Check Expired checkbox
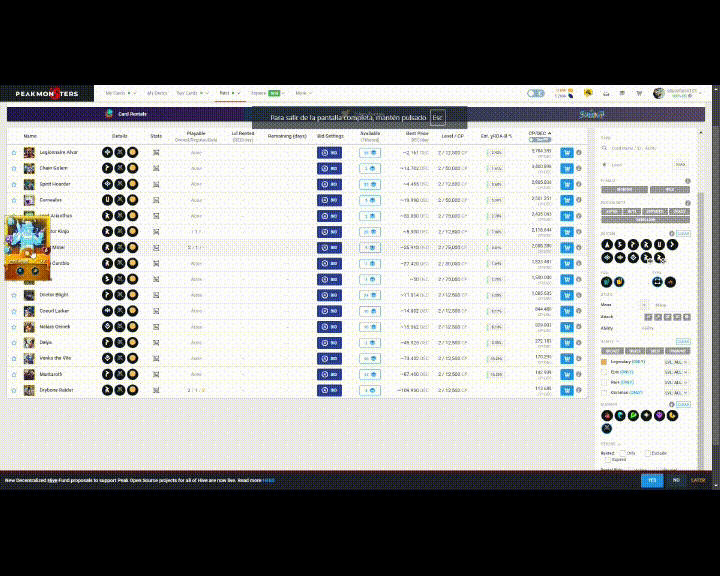 (608, 459)
